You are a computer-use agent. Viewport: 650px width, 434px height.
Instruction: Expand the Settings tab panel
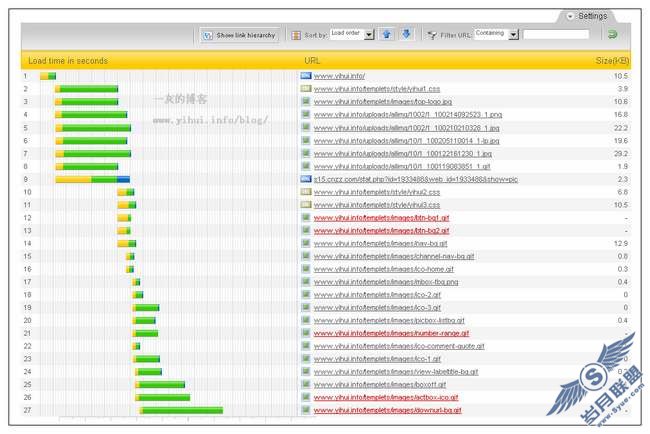[592, 16]
